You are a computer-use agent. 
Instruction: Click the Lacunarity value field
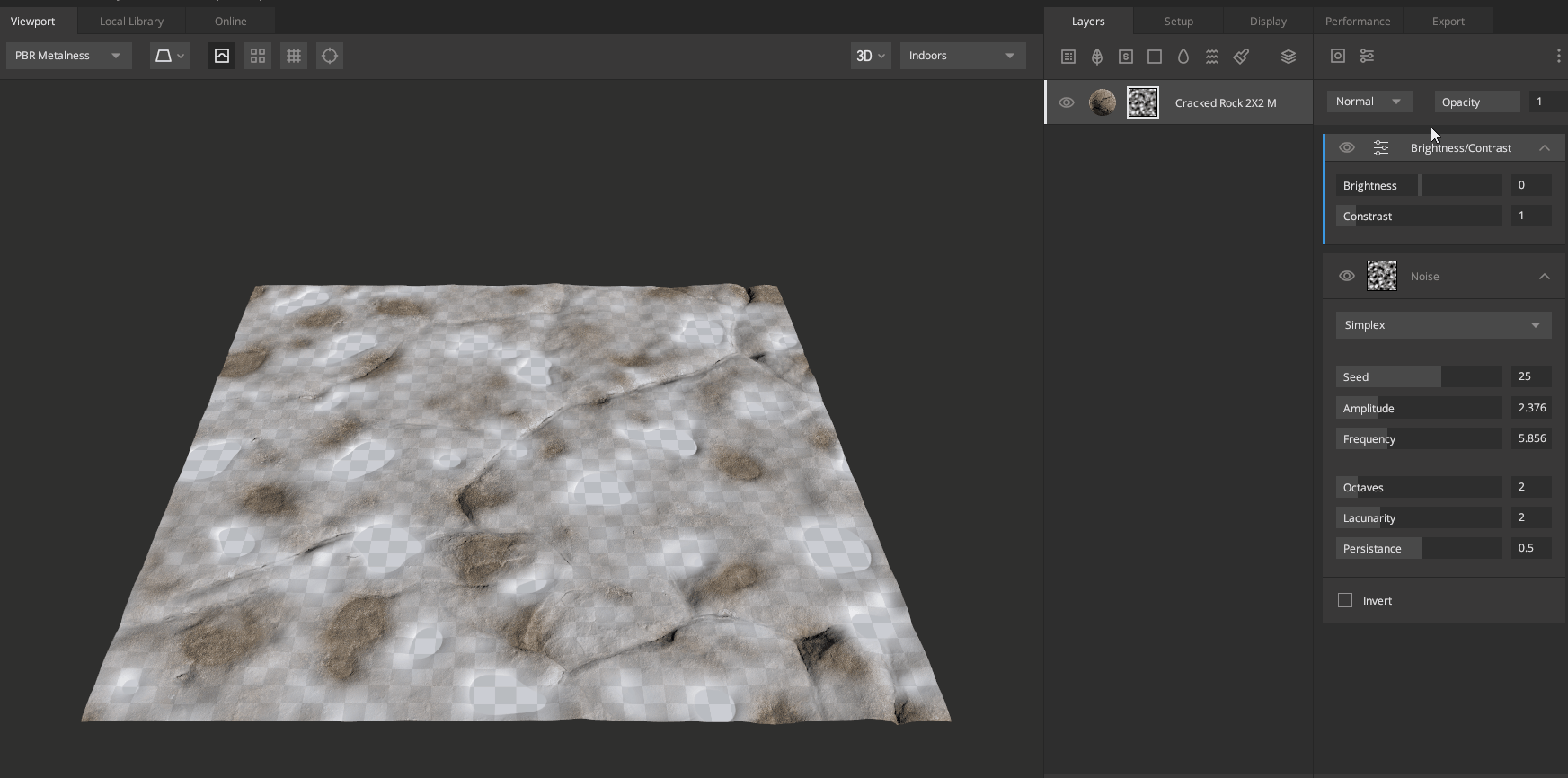1531,517
